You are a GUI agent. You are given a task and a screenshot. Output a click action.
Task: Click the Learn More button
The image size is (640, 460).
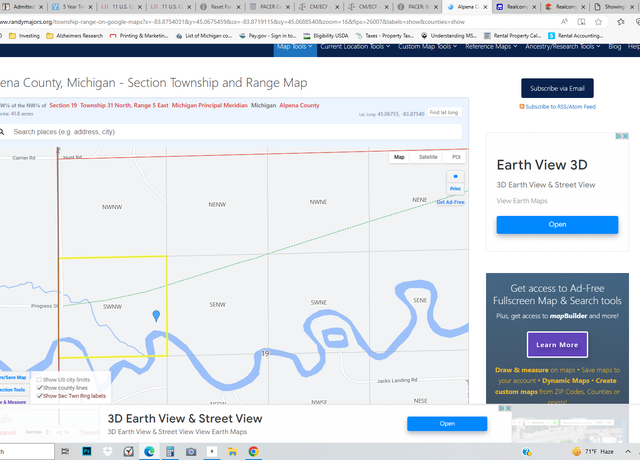[557, 344]
